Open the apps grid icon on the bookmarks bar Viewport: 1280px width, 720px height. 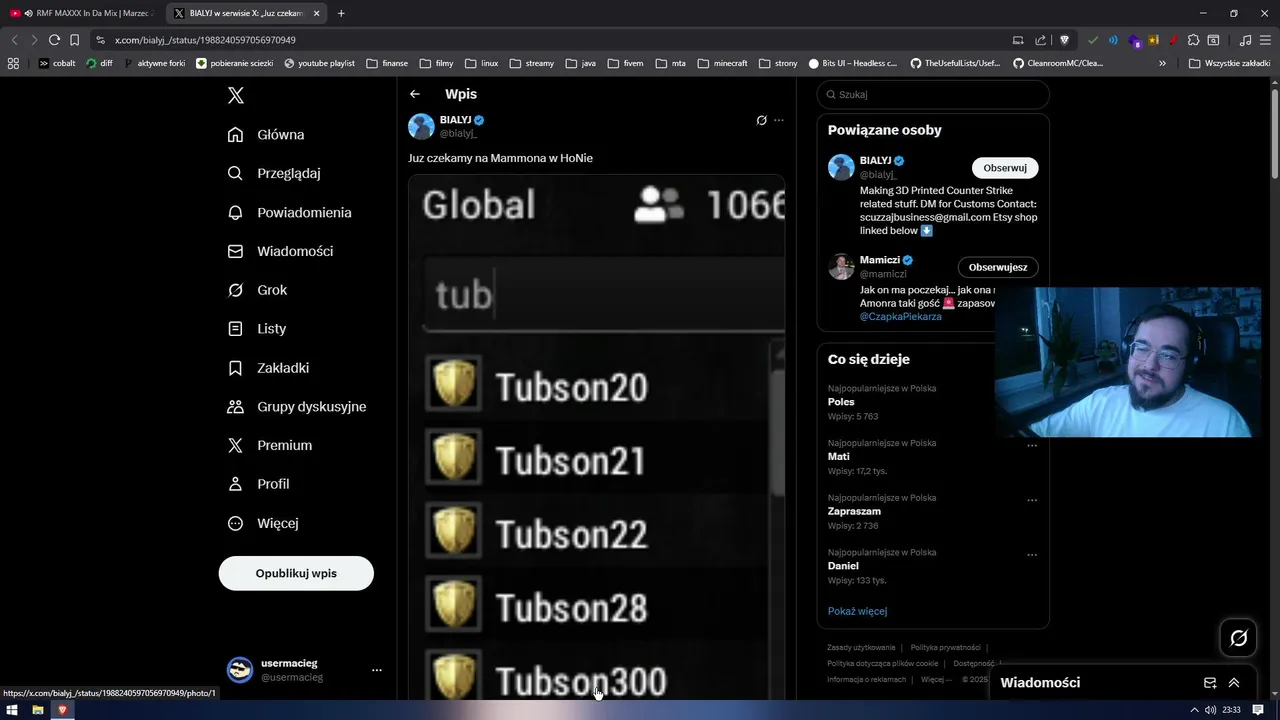pyautogui.click(x=13, y=63)
